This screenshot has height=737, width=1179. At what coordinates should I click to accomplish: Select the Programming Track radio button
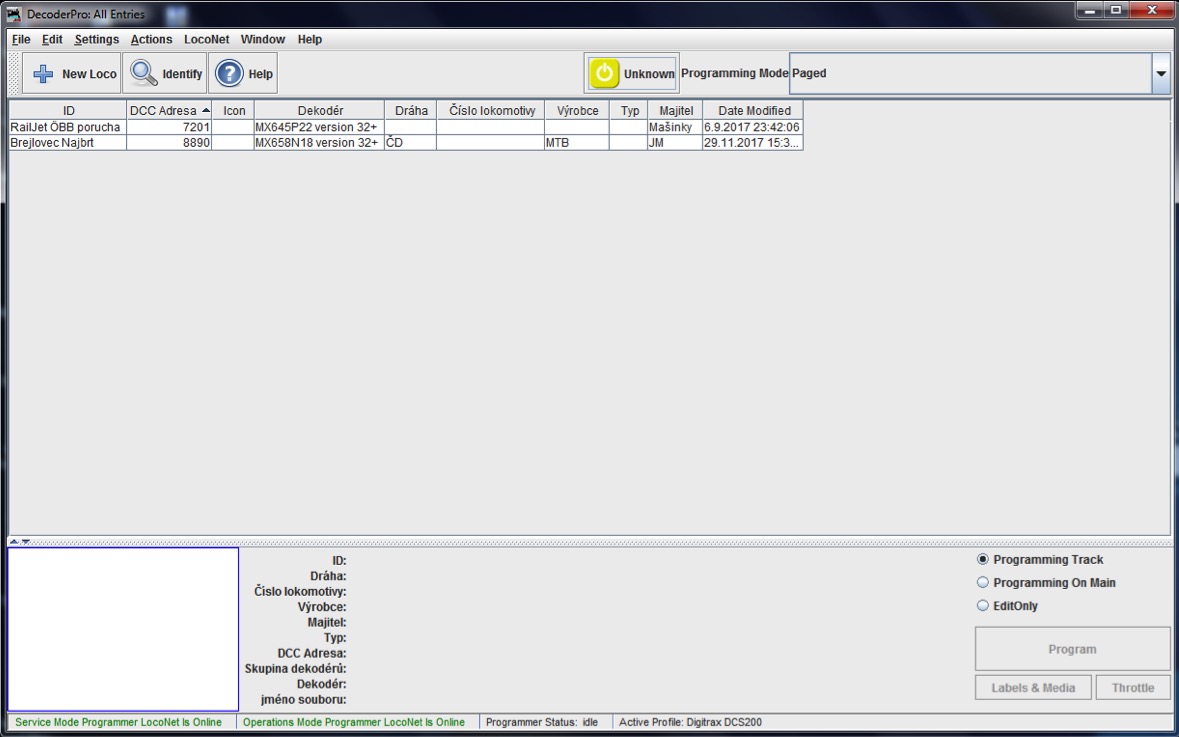coord(982,560)
